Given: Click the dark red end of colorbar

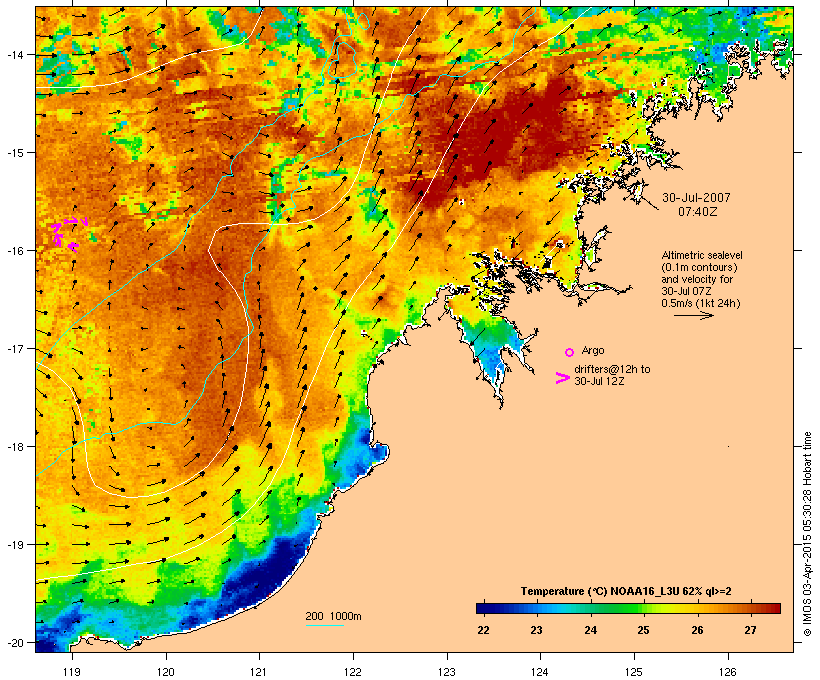Looking at the screenshot, I should click(x=775, y=608).
